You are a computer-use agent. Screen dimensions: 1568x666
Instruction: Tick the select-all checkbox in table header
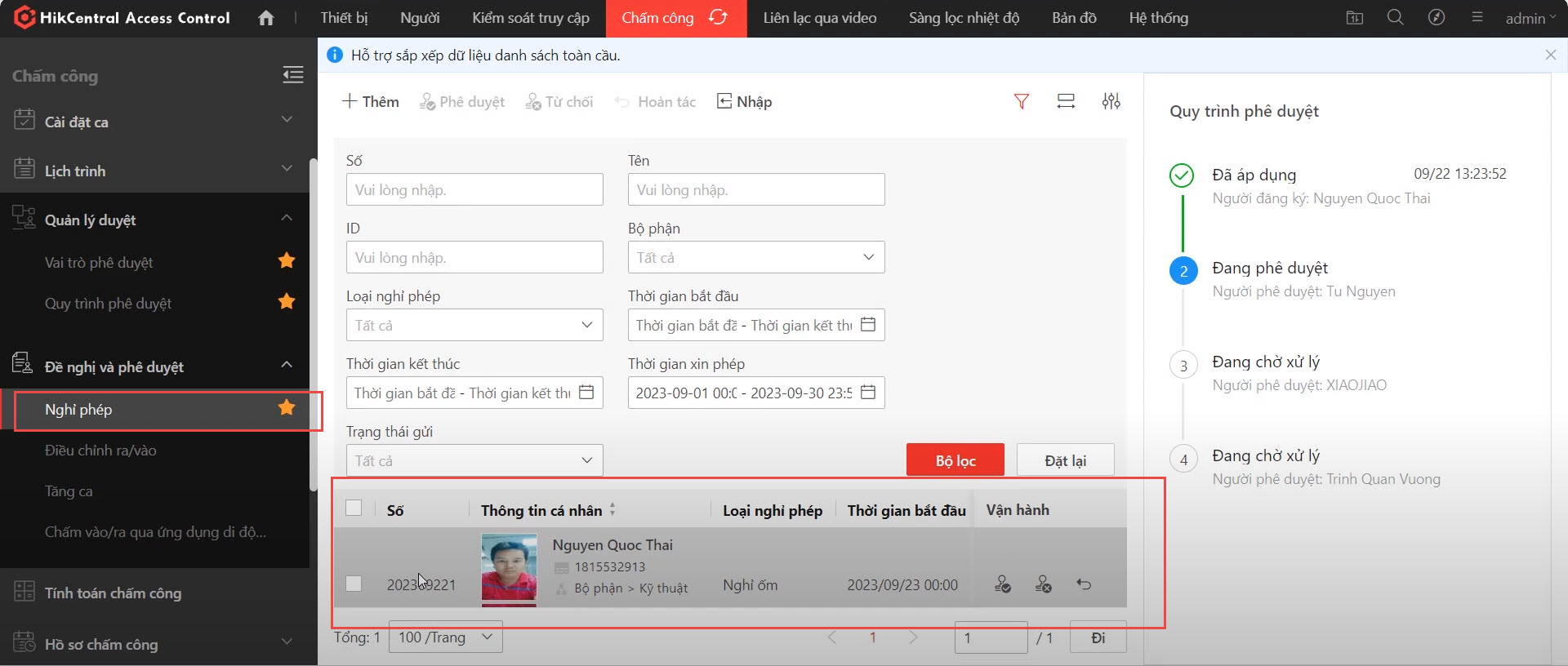(354, 508)
